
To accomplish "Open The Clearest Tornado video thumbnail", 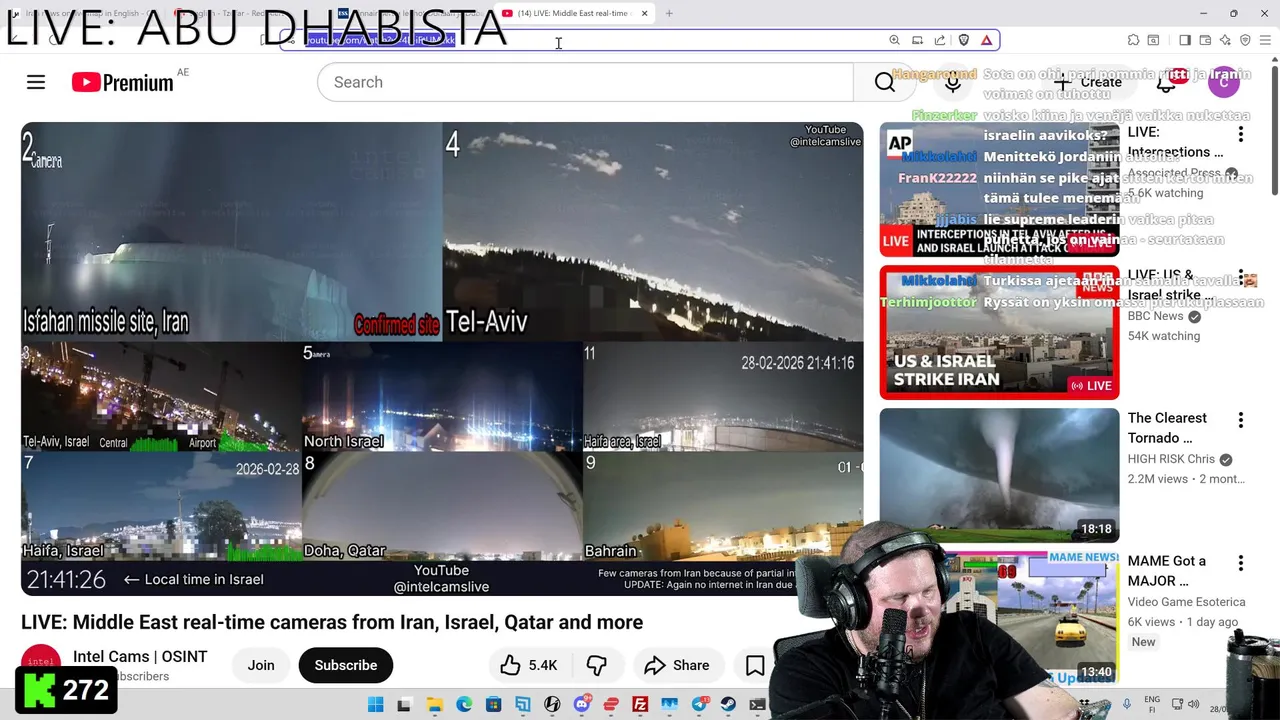I will (x=999, y=475).
